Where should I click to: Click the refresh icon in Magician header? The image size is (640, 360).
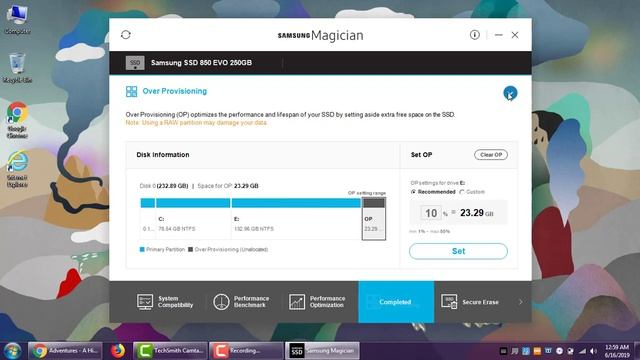[126, 35]
